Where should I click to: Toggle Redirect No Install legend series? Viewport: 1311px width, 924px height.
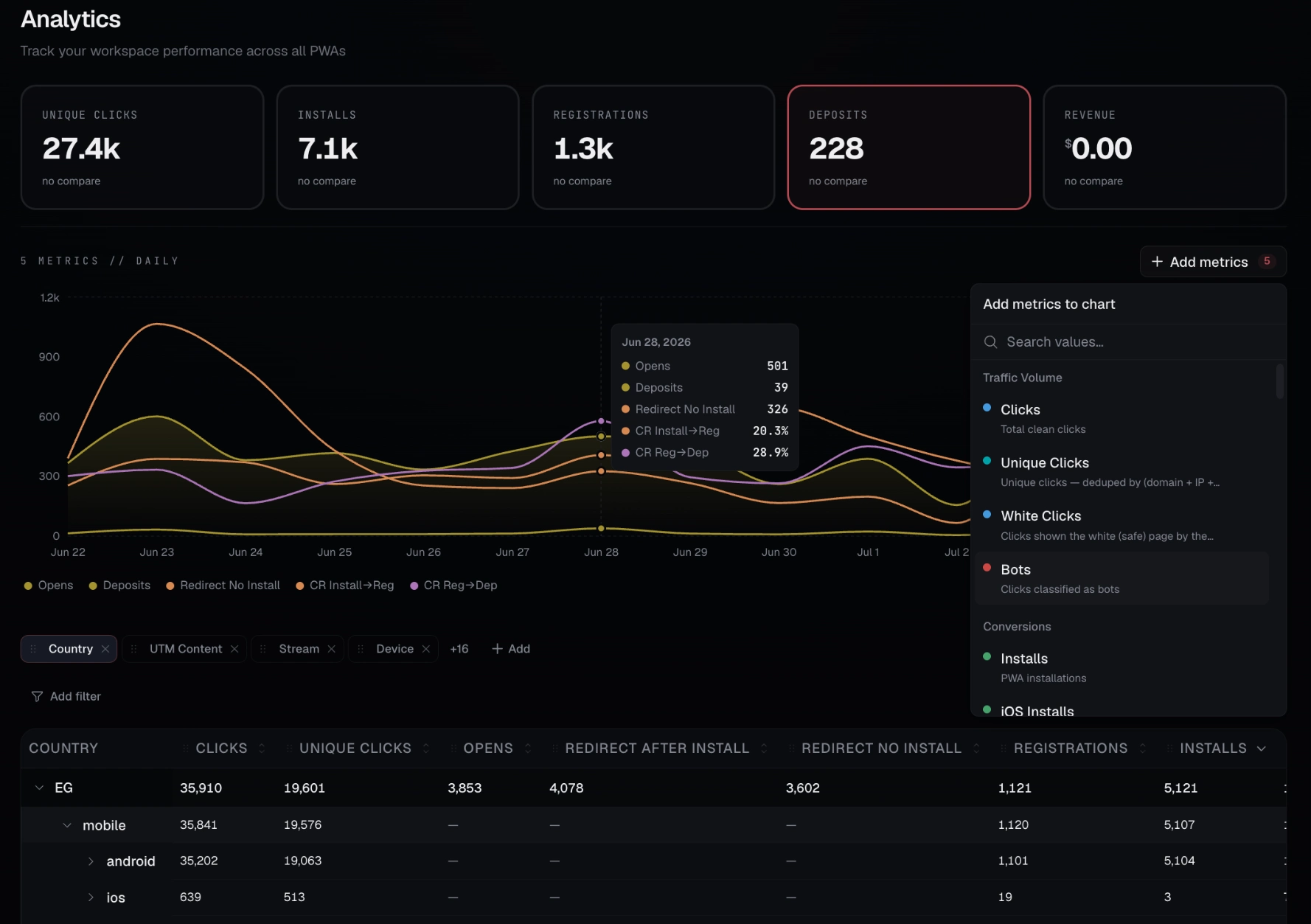click(x=223, y=586)
